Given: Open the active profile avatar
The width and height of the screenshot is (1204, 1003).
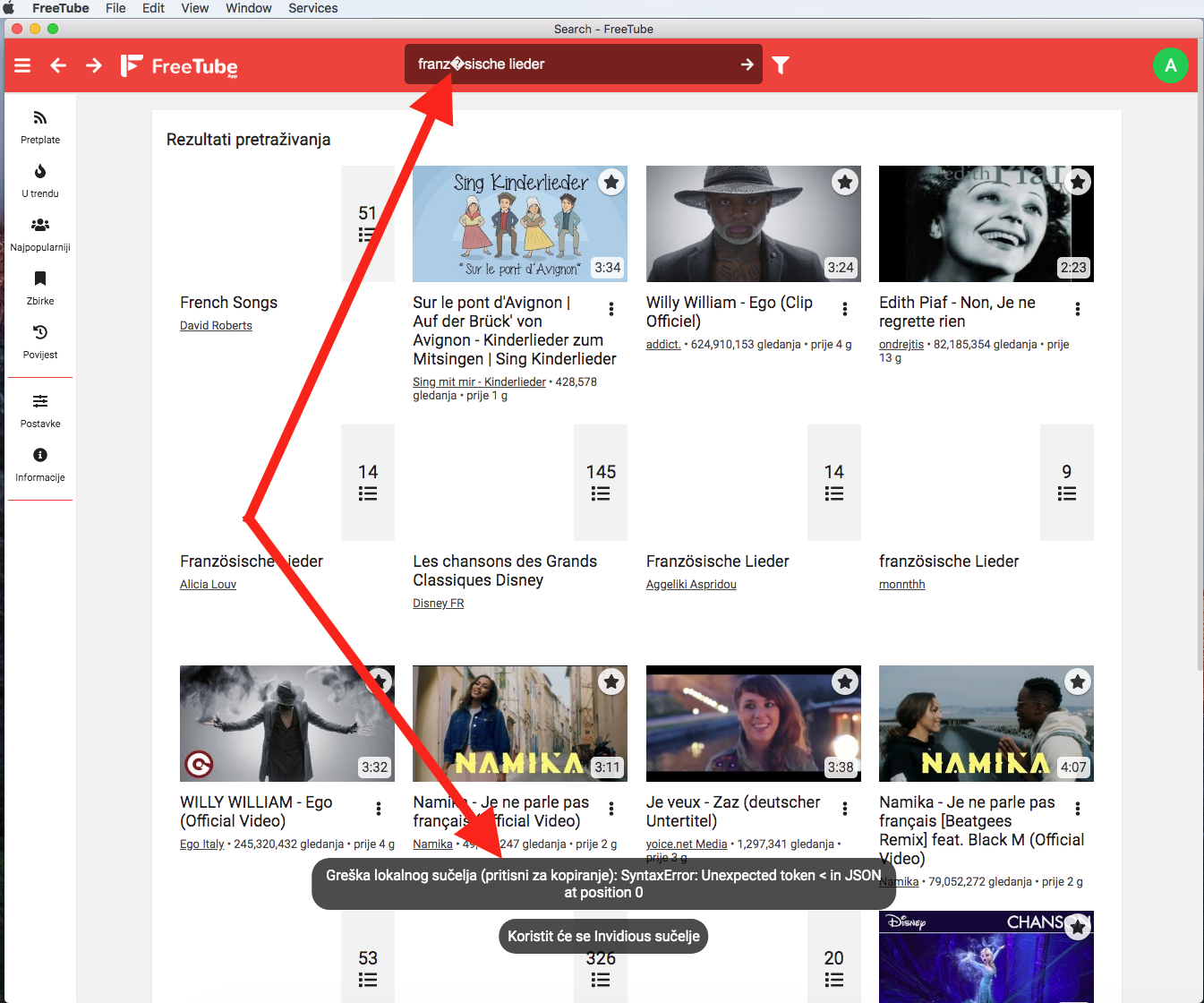Looking at the screenshot, I should 1170,64.
